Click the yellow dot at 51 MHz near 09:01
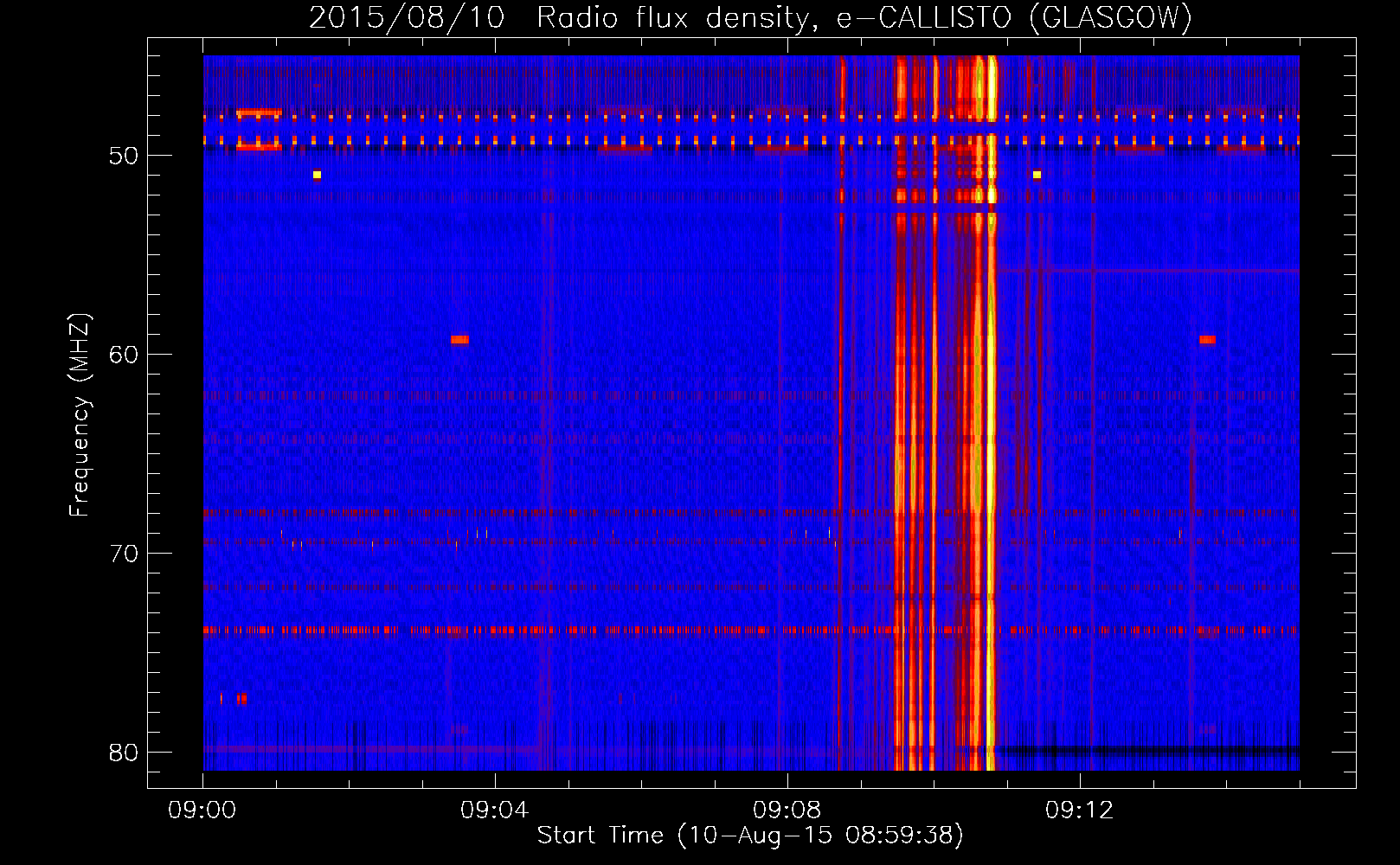 pos(318,175)
